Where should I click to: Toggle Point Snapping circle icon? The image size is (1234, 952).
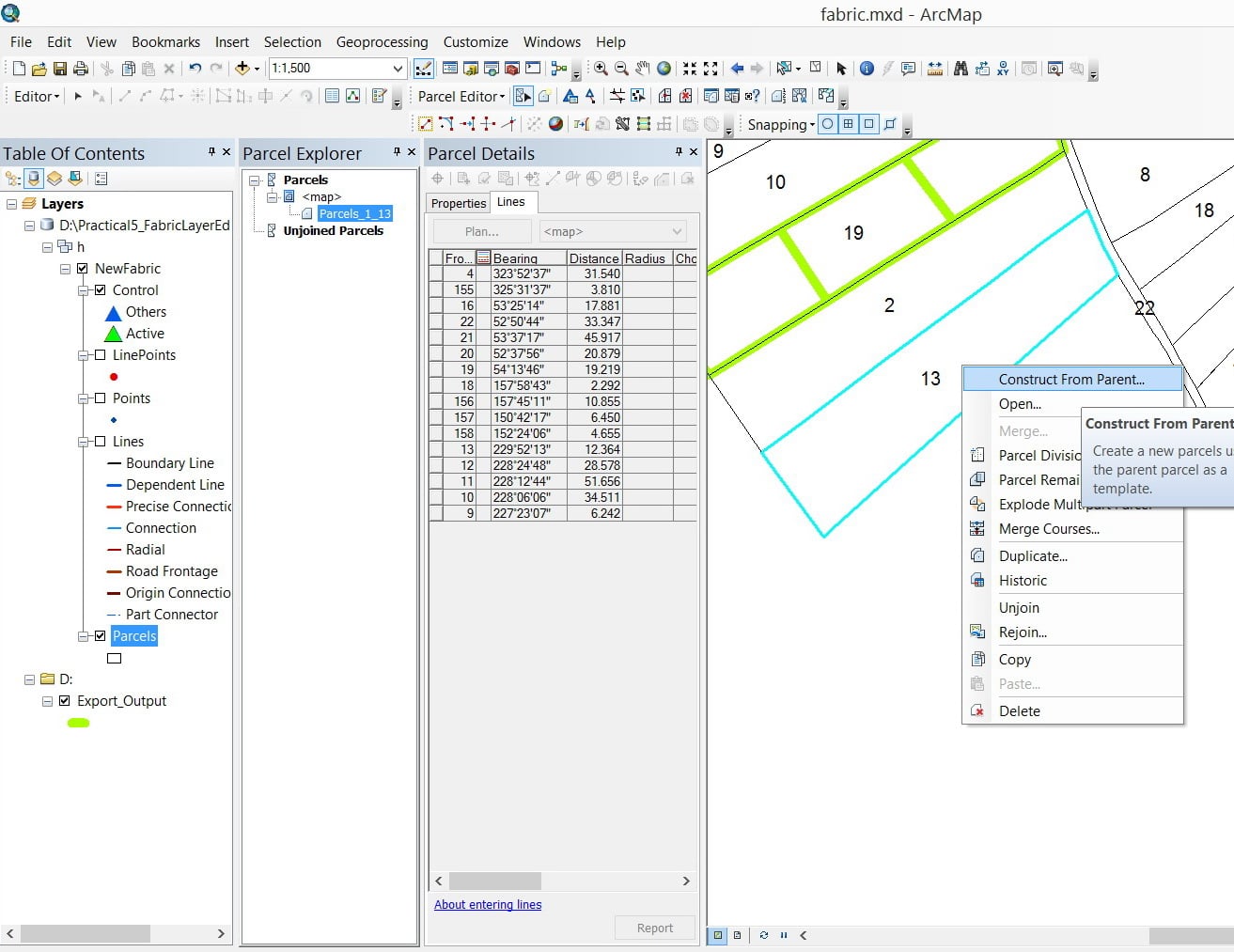coord(828,124)
